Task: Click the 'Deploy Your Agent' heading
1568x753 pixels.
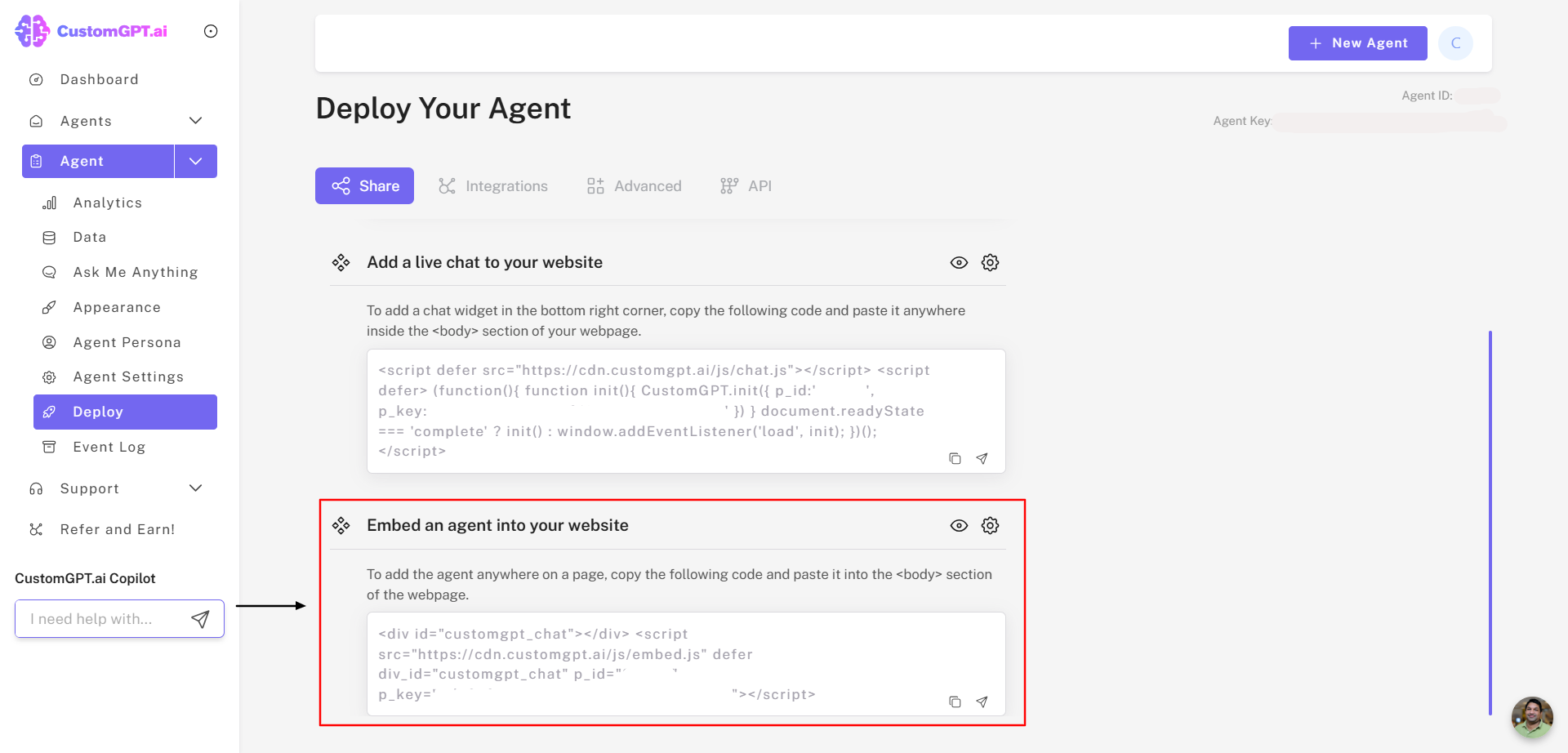Action: pos(443,109)
